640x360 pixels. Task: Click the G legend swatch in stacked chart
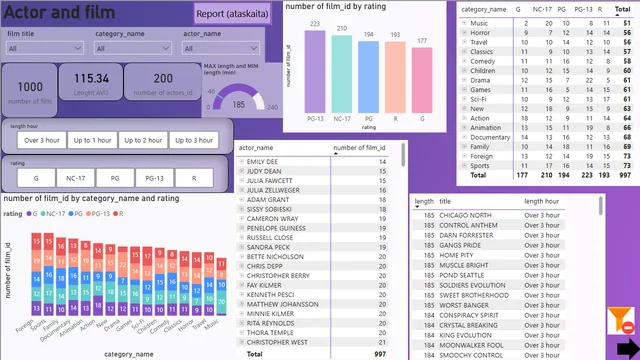(29, 213)
